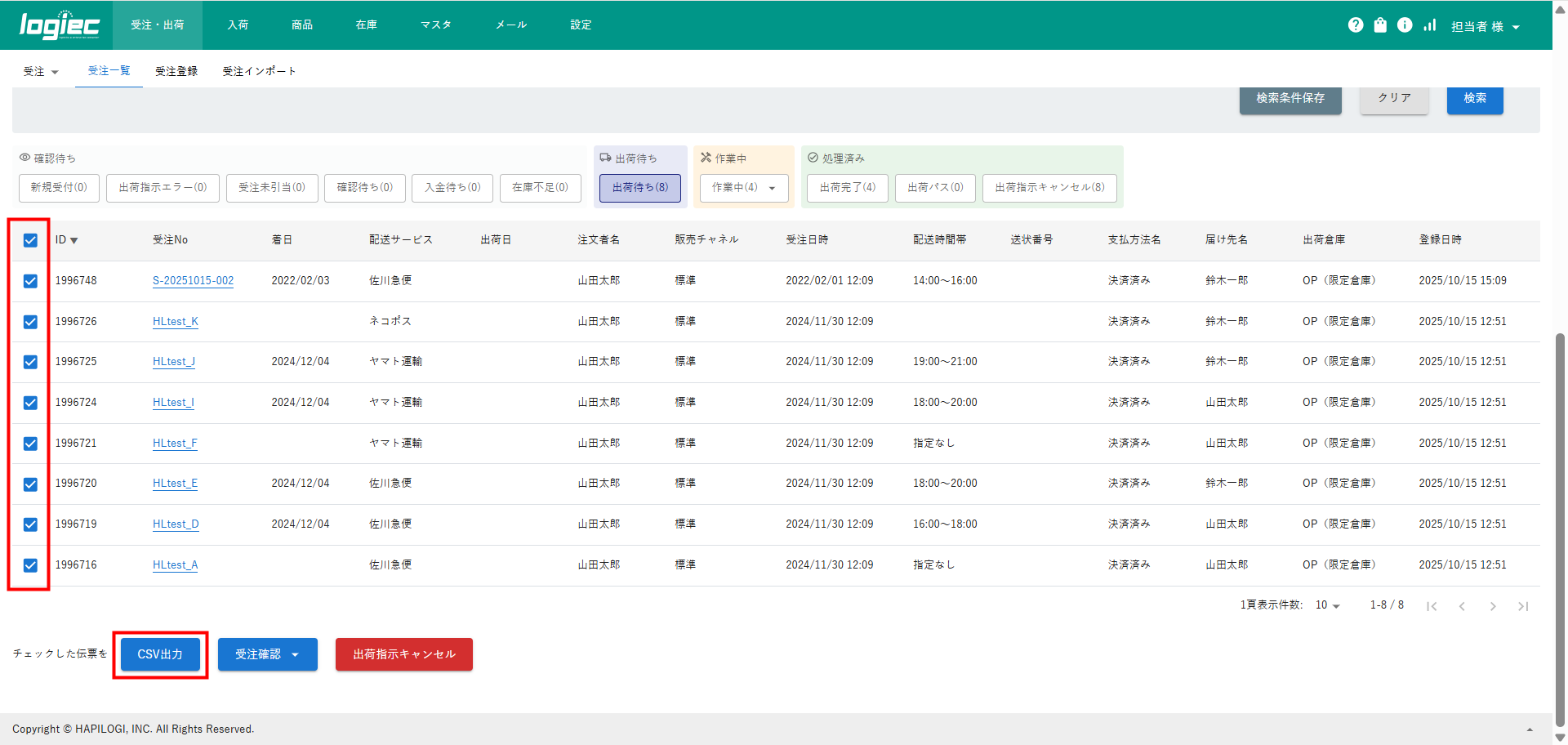Switch to the 受注インポート tab
Image resolution: width=1568 pixels, height=745 pixels.
click(x=259, y=71)
